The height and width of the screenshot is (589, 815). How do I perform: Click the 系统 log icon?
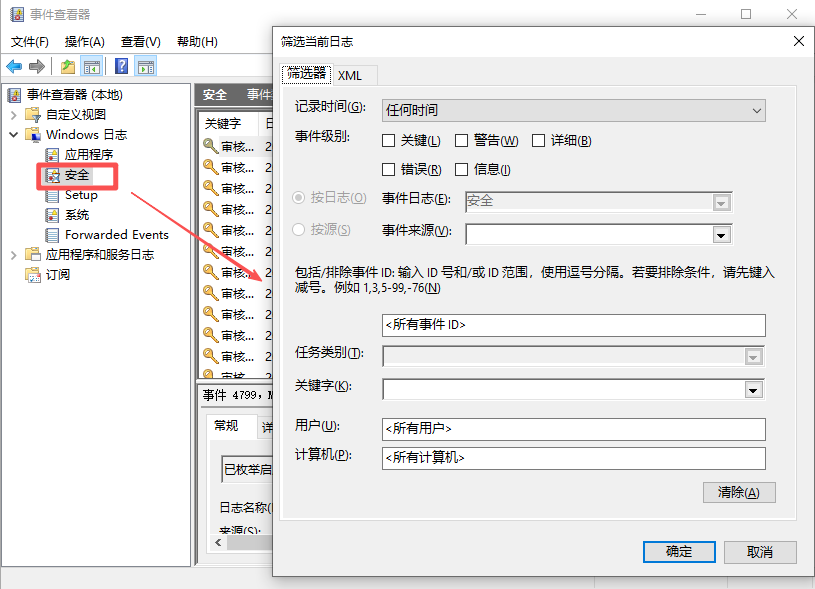coord(52,215)
